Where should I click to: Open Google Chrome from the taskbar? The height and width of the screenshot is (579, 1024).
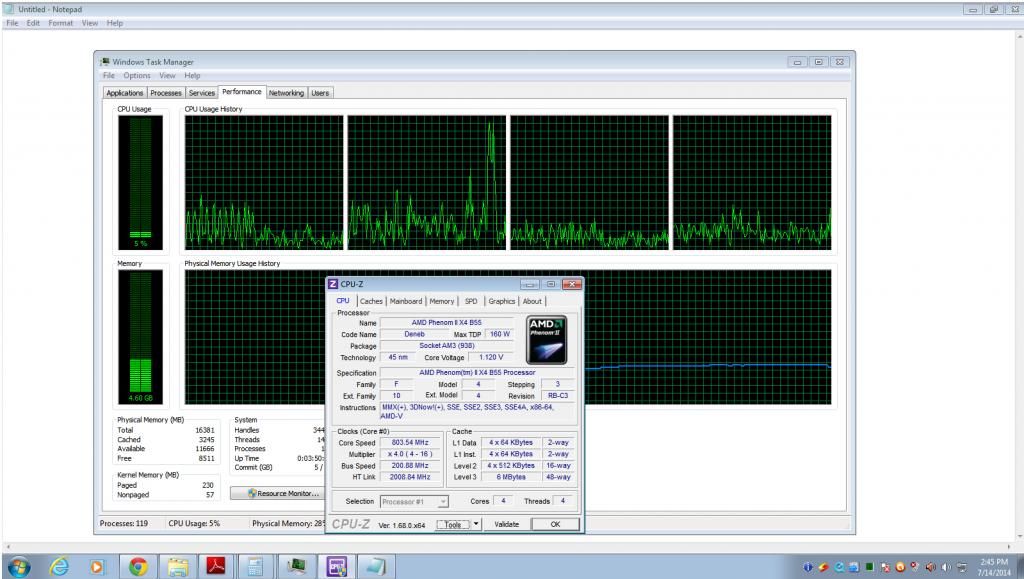[x=138, y=566]
